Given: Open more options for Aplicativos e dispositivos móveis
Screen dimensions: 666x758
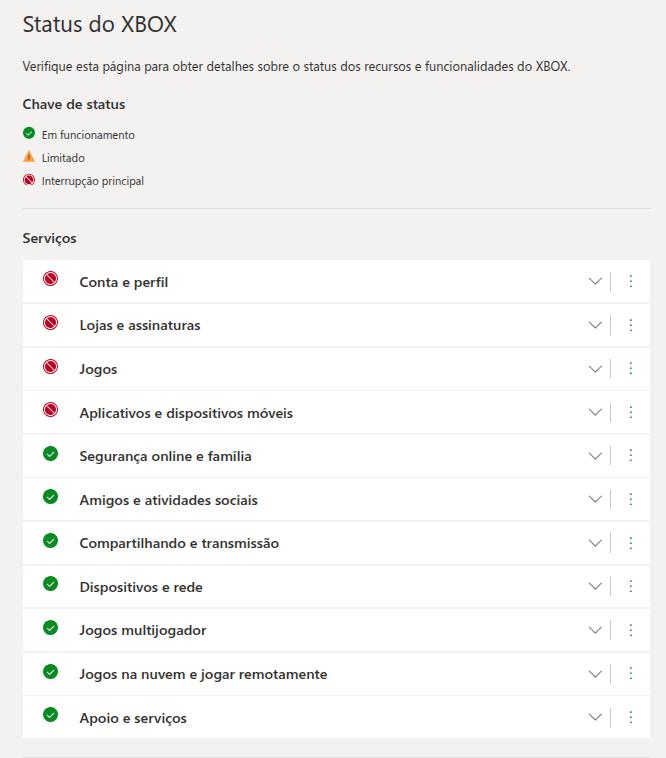Looking at the screenshot, I should pos(631,412).
